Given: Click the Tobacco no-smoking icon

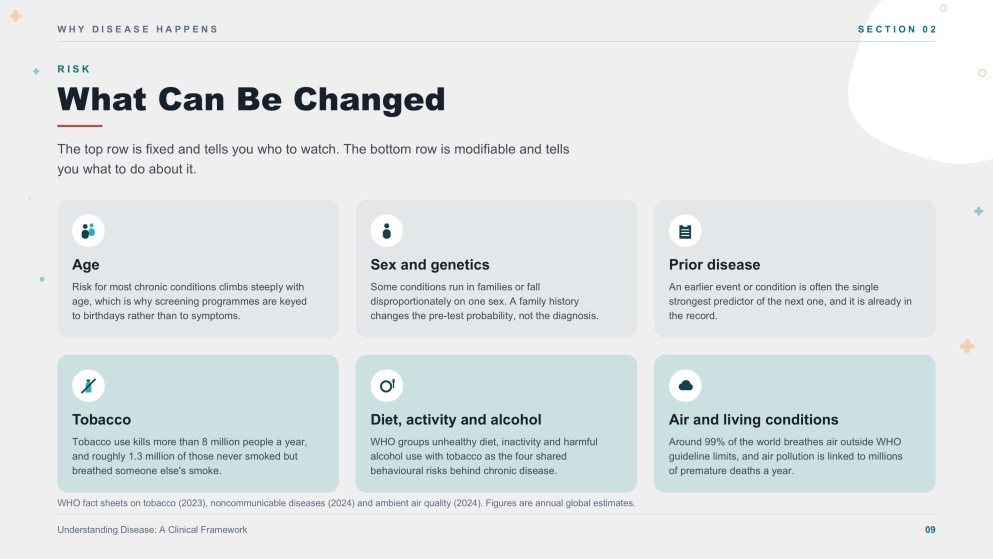Looking at the screenshot, I should coord(88,386).
